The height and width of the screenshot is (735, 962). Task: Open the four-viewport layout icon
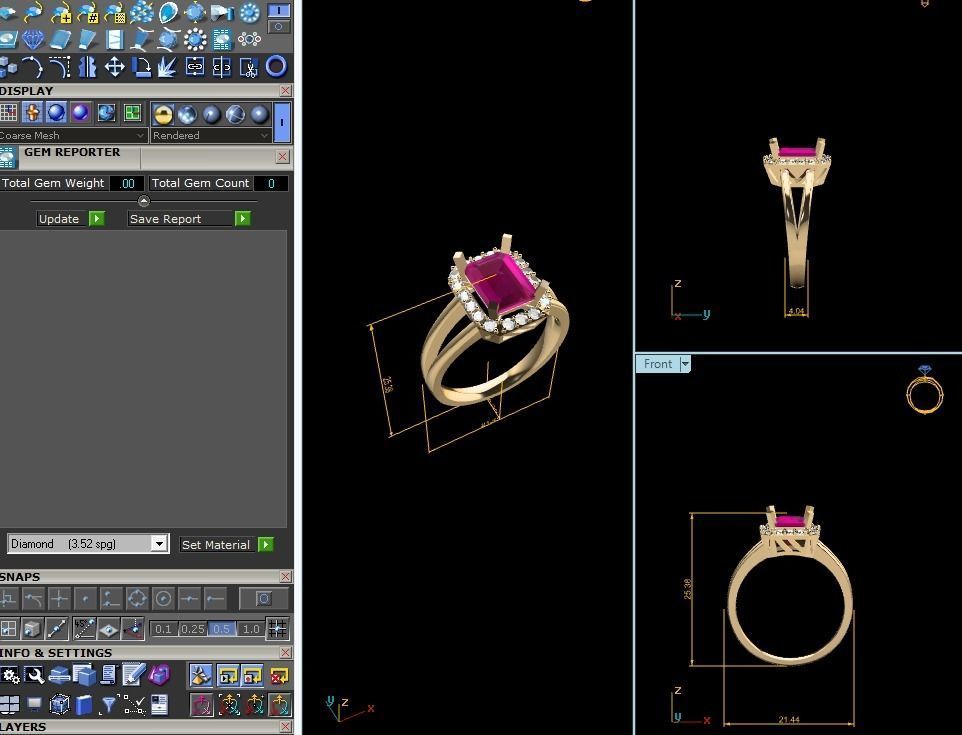9,704
